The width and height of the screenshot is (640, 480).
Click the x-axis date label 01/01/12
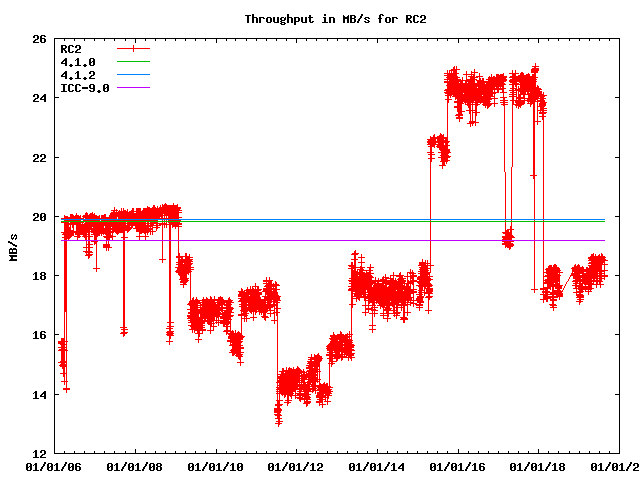point(296,467)
